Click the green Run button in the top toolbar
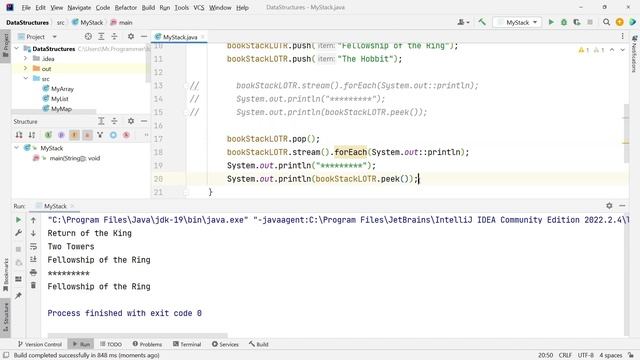640x360 pixels. (x=551, y=22)
